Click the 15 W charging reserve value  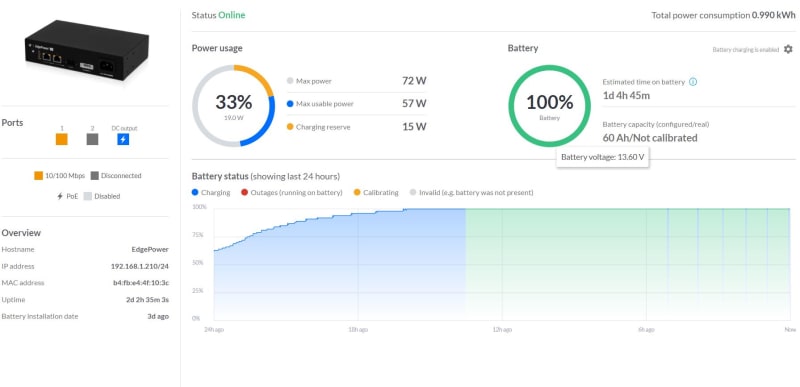[414, 126]
